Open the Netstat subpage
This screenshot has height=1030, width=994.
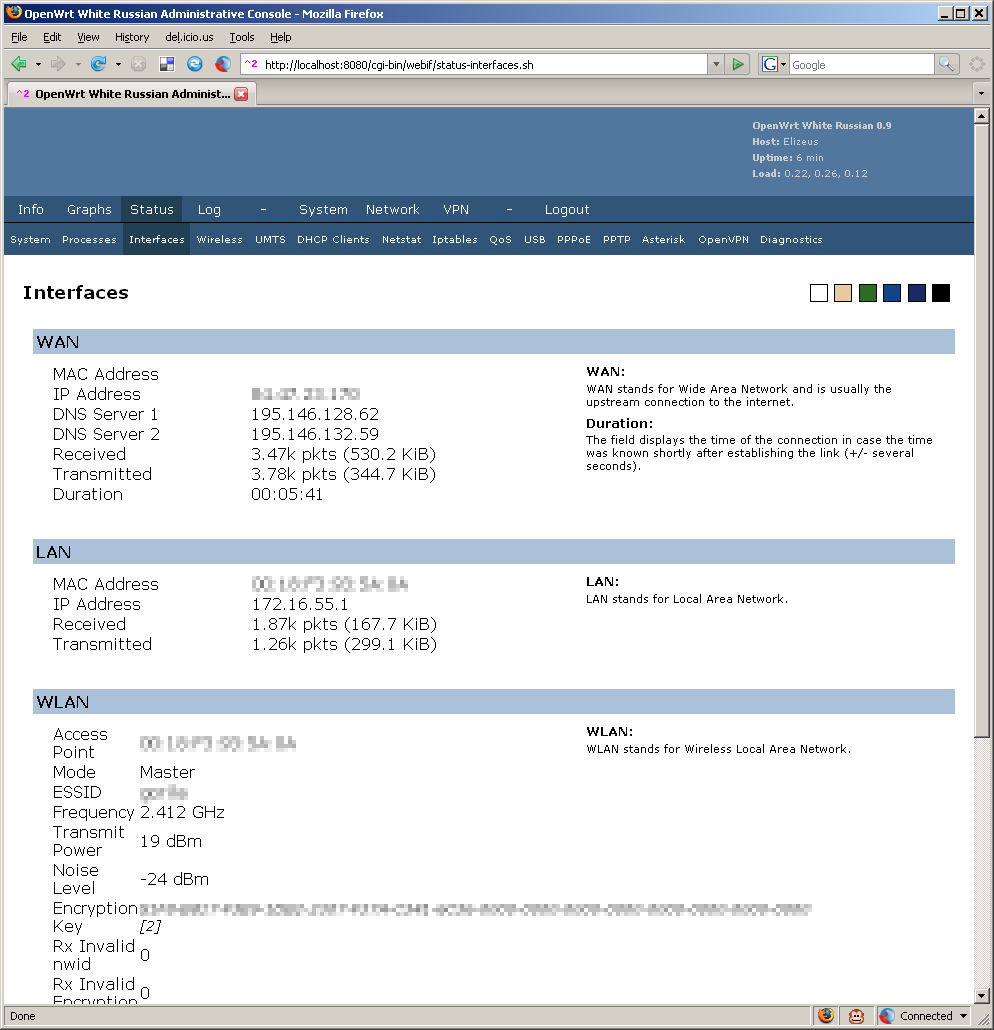point(401,240)
